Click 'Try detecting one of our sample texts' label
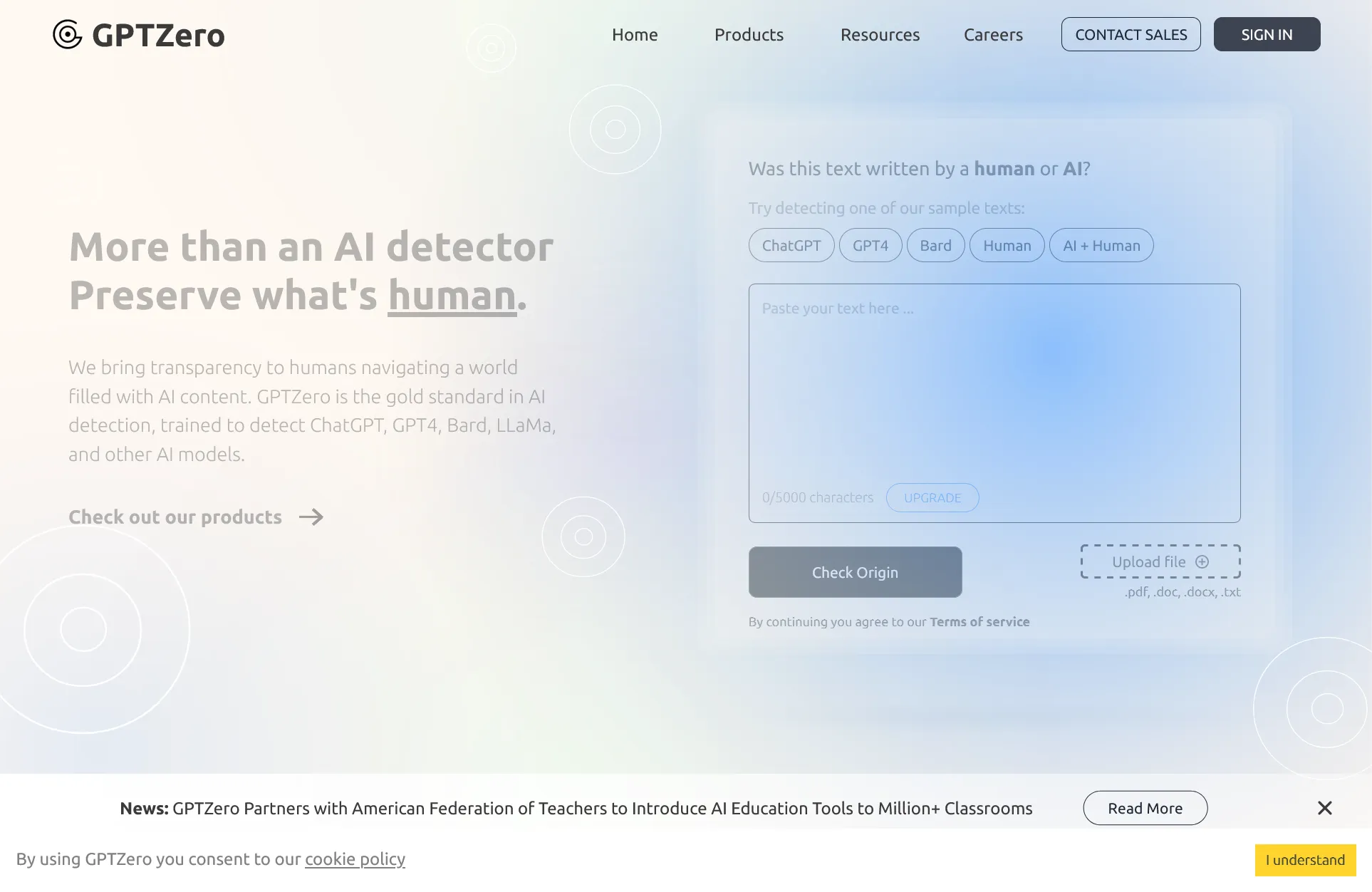Image resolution: width=1372 pixels, height=892 pixels. (886, 208)
